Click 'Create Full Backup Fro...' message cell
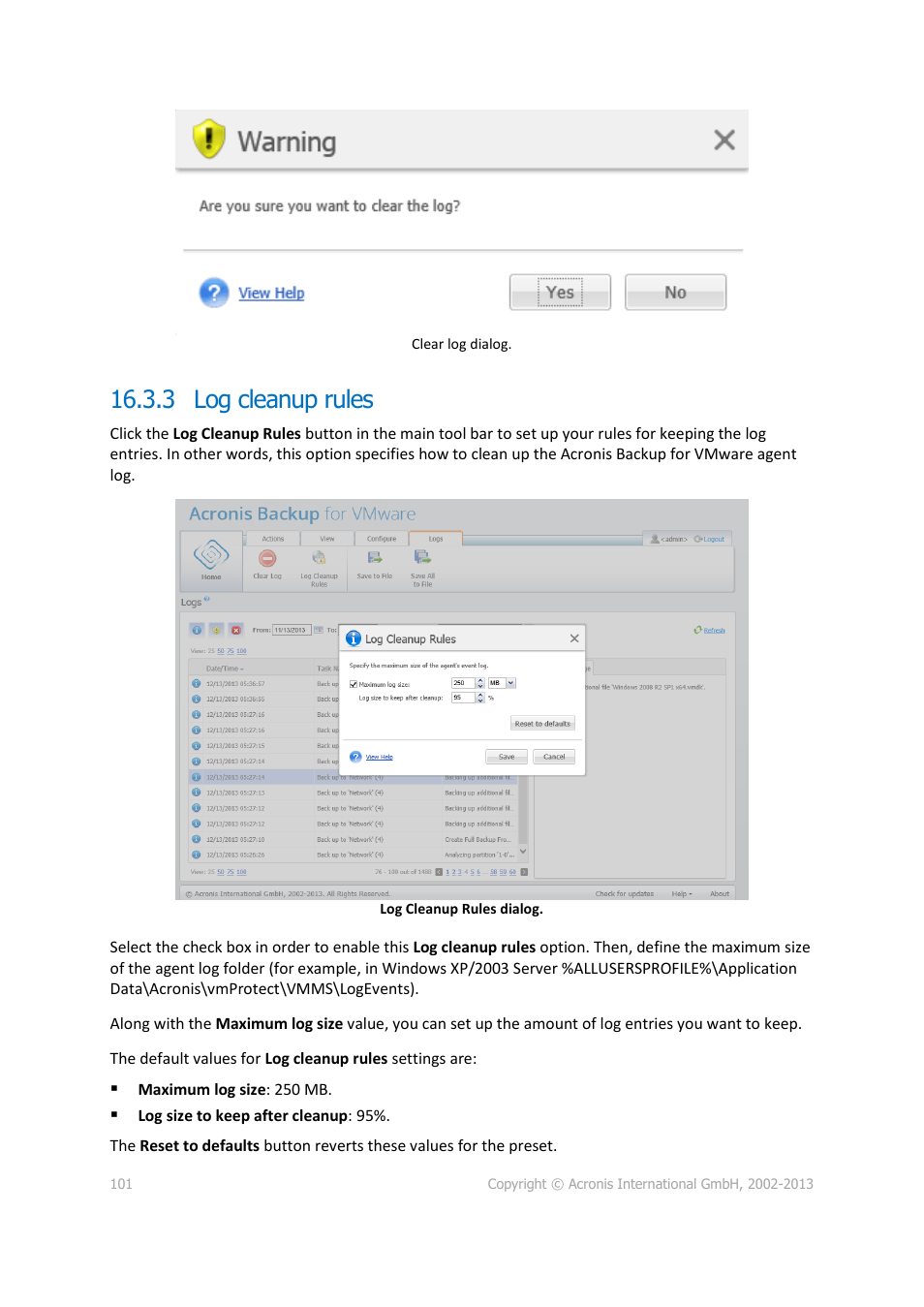Image resolution: width=924 pixels, height=1307 pixels. pos(477,839)
